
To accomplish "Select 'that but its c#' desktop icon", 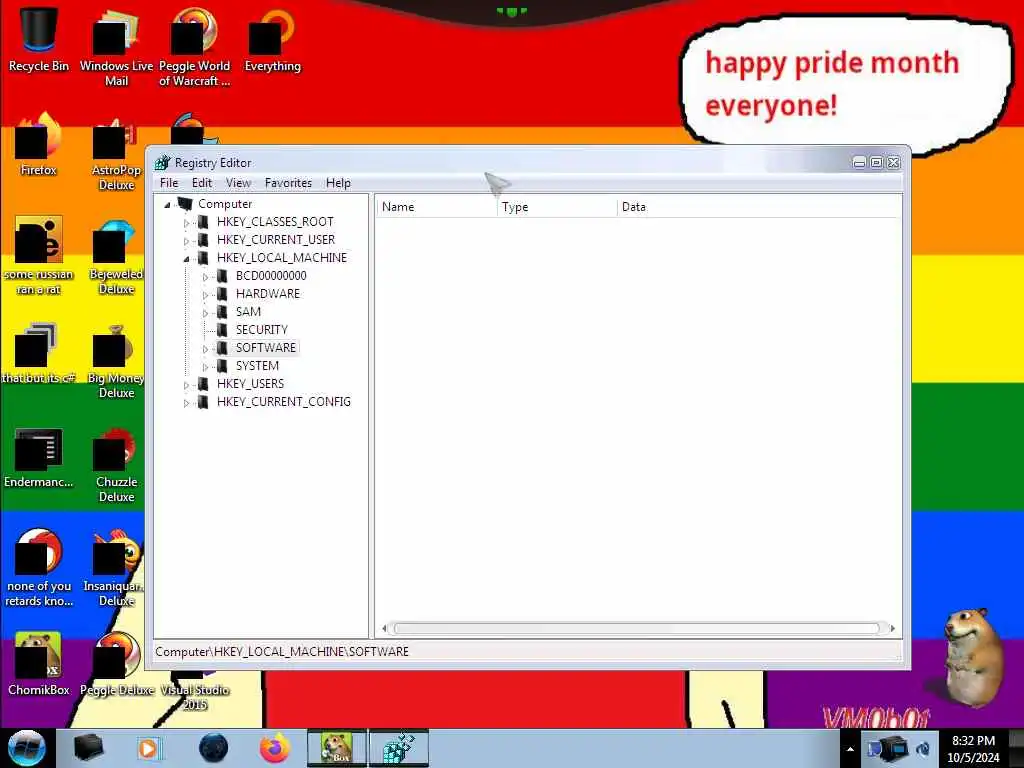I will pos(39,351).
